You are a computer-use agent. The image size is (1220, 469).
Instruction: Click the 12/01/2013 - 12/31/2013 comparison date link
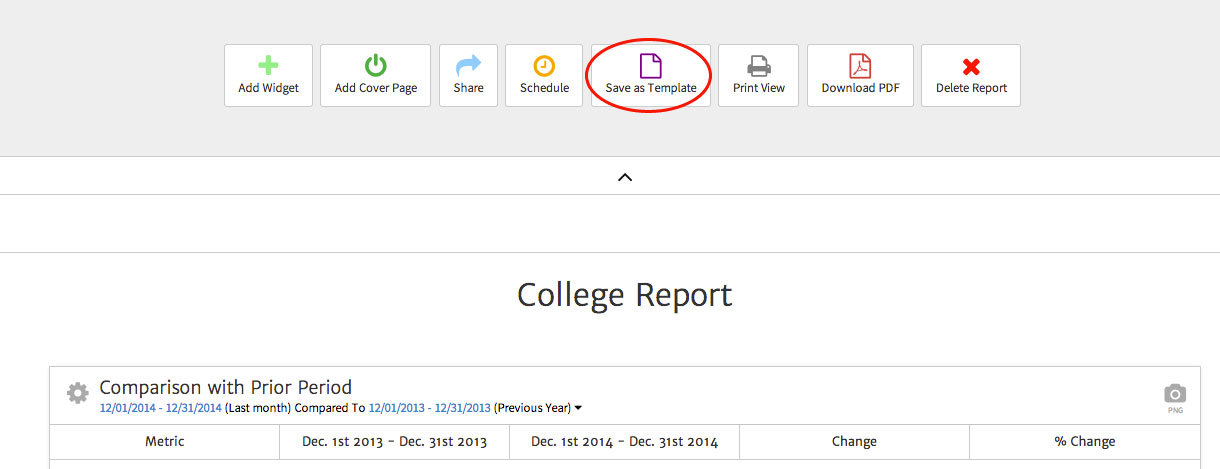[430, 408]
